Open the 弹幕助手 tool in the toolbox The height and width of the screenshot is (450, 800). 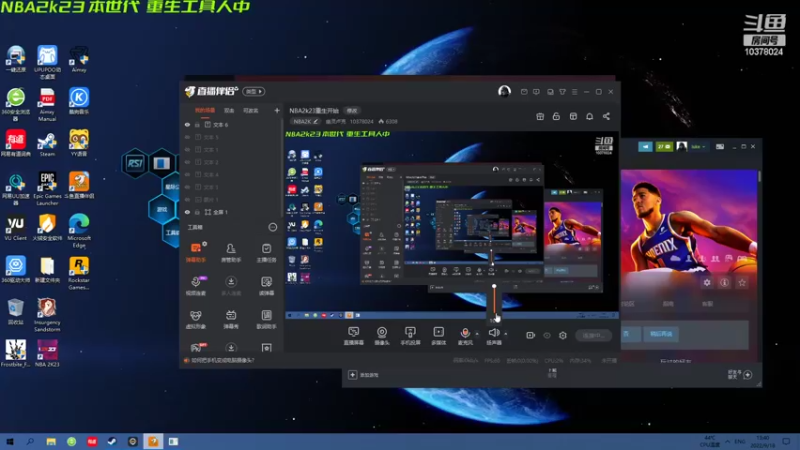coord(195,253)
